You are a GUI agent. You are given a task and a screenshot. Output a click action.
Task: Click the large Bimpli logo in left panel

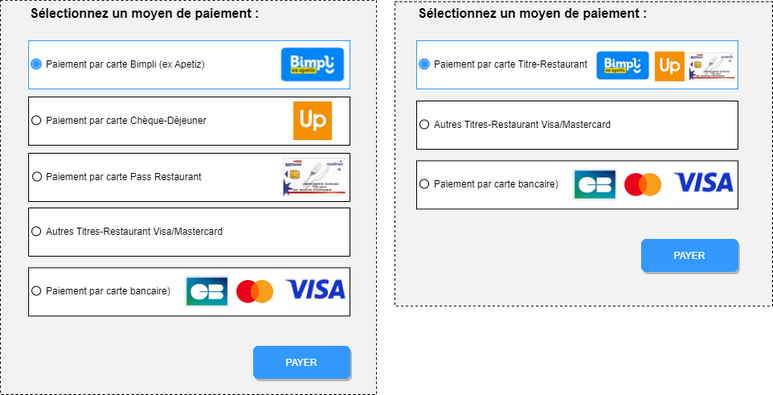(312, 64)
